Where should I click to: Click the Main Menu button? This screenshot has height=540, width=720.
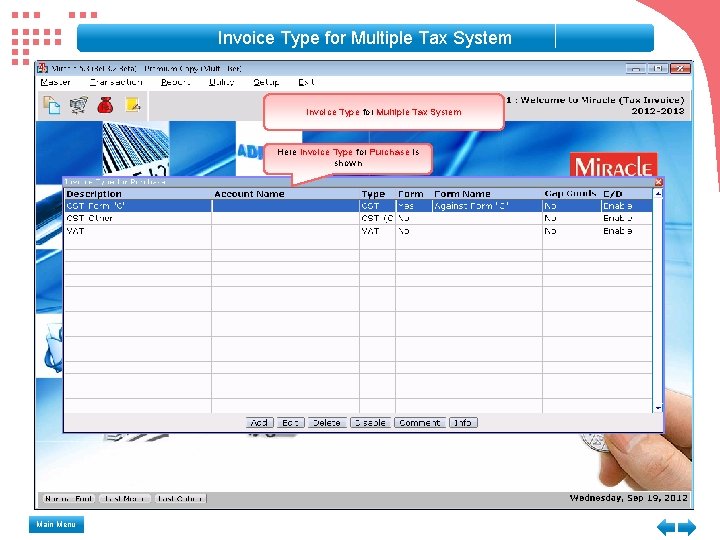click(x=56, y=524)
